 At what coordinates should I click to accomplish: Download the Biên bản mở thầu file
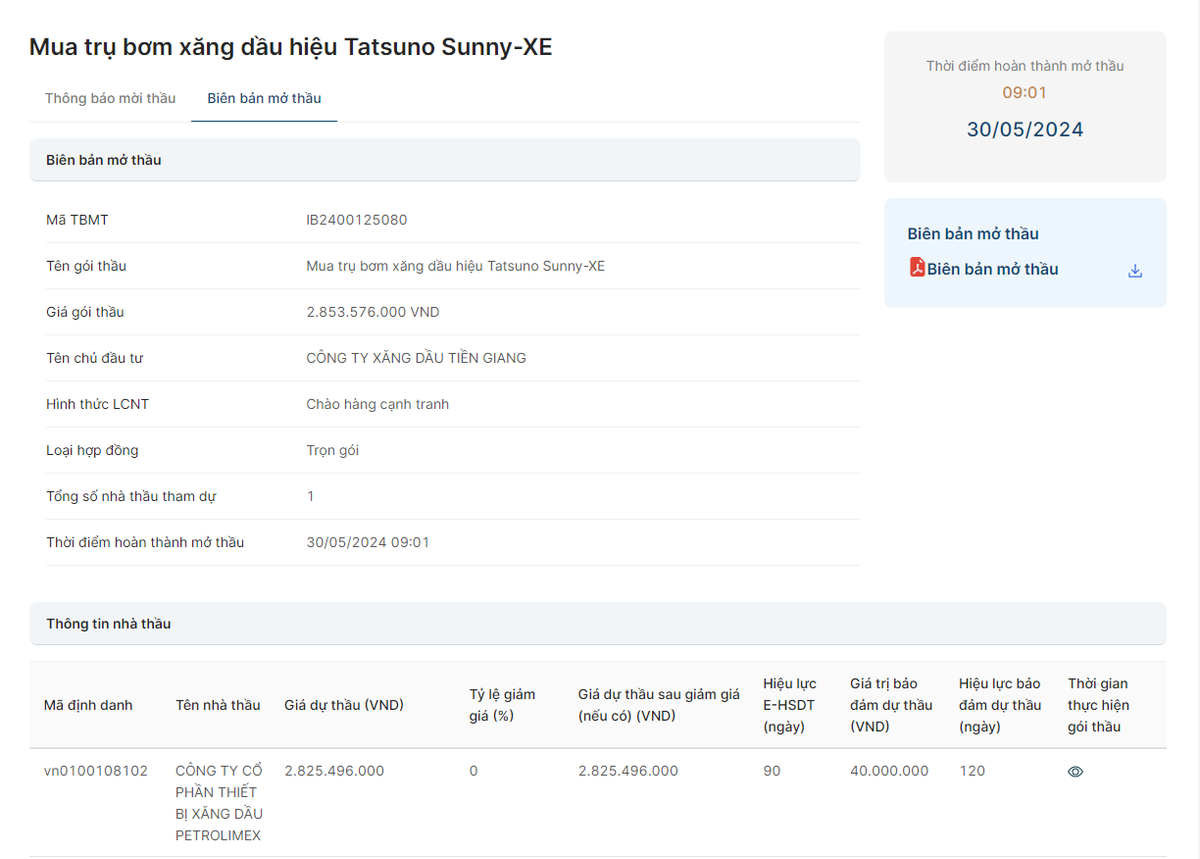(1135, 271)
